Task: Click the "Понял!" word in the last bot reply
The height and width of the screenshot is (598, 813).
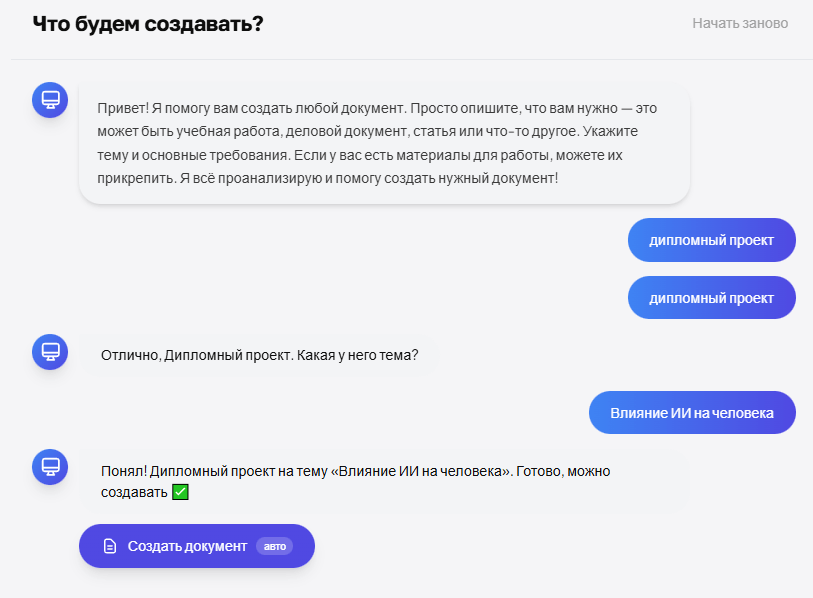Action: pyautogui.click(x=122, y=470)
